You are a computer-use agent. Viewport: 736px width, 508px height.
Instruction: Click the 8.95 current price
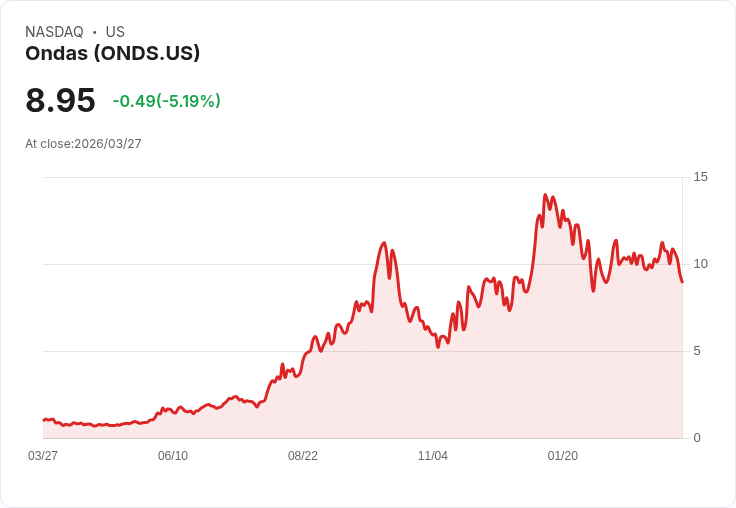60,100
